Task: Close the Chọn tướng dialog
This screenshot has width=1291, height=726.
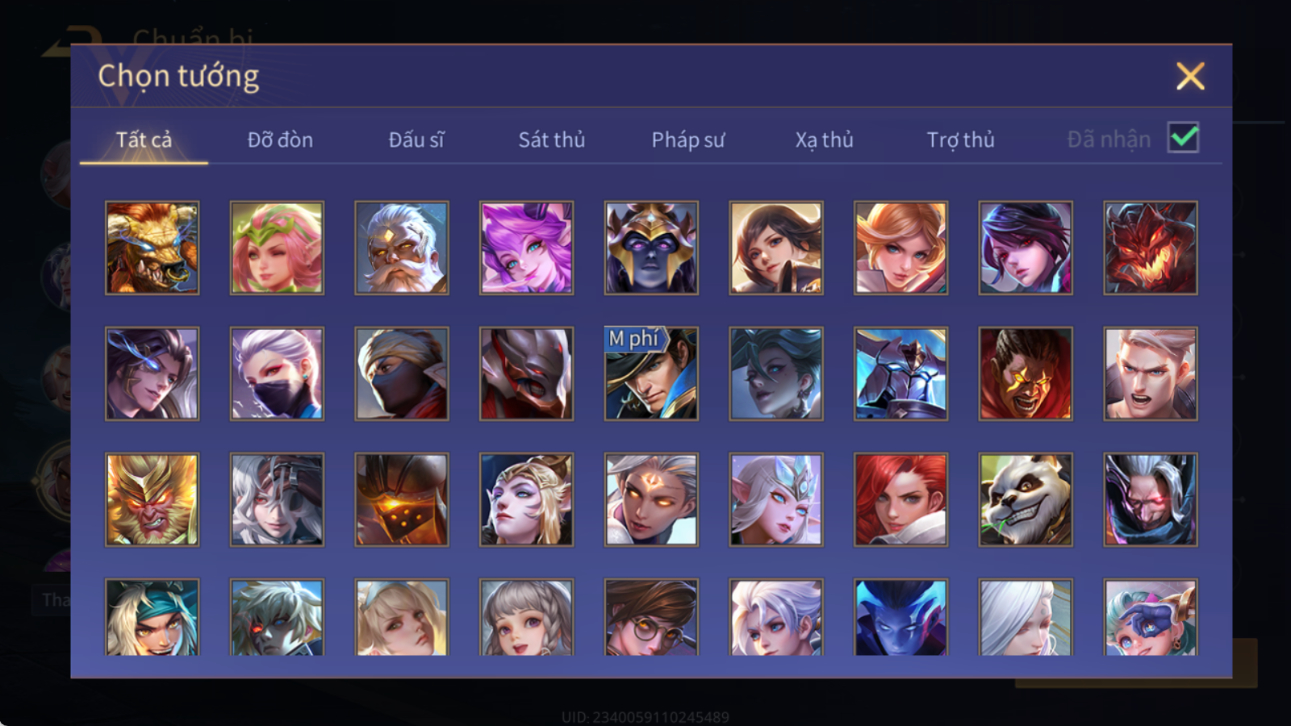Action: coord(1190,76)
